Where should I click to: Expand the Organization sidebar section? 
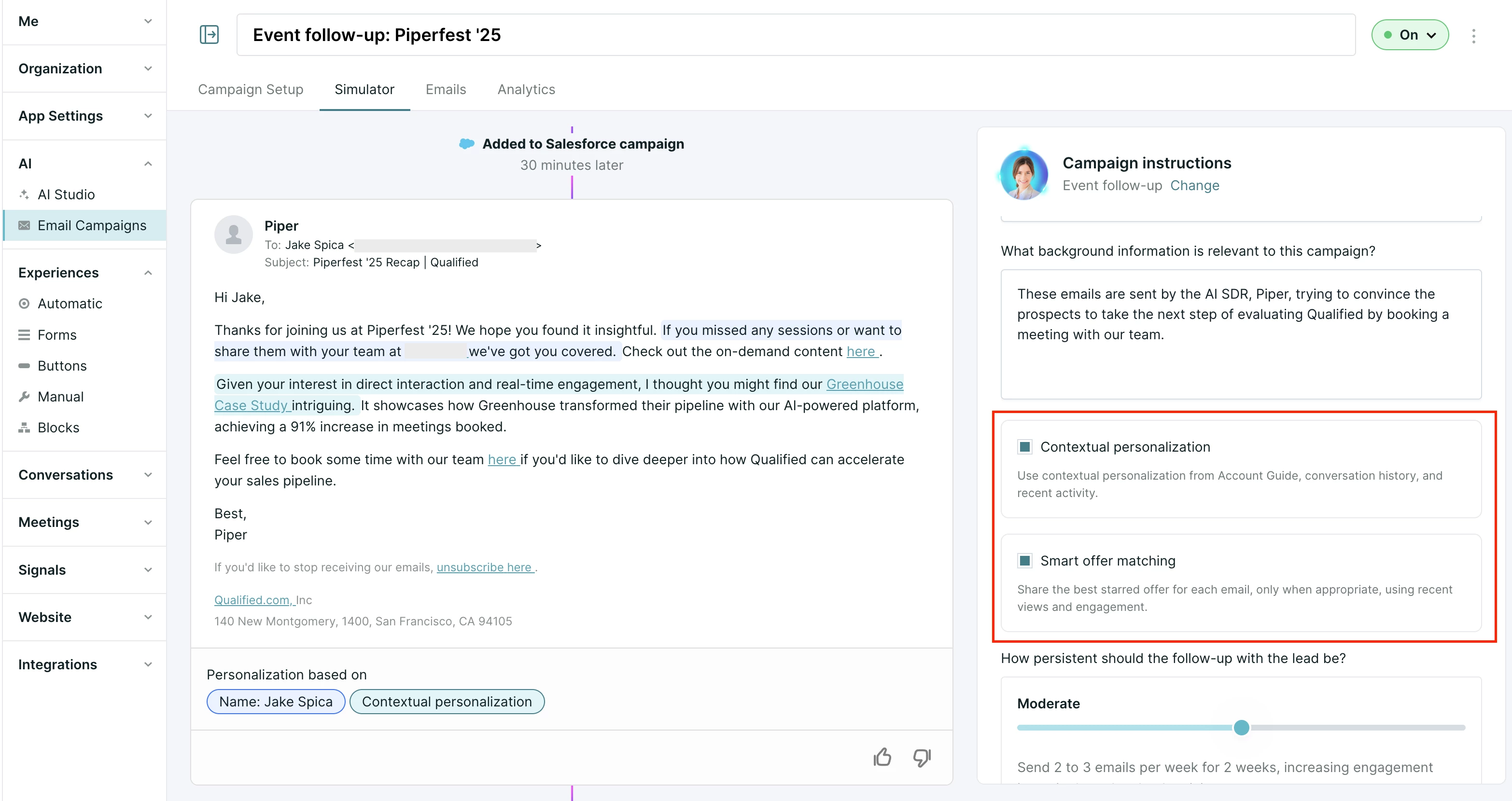(x=84, y=69)
